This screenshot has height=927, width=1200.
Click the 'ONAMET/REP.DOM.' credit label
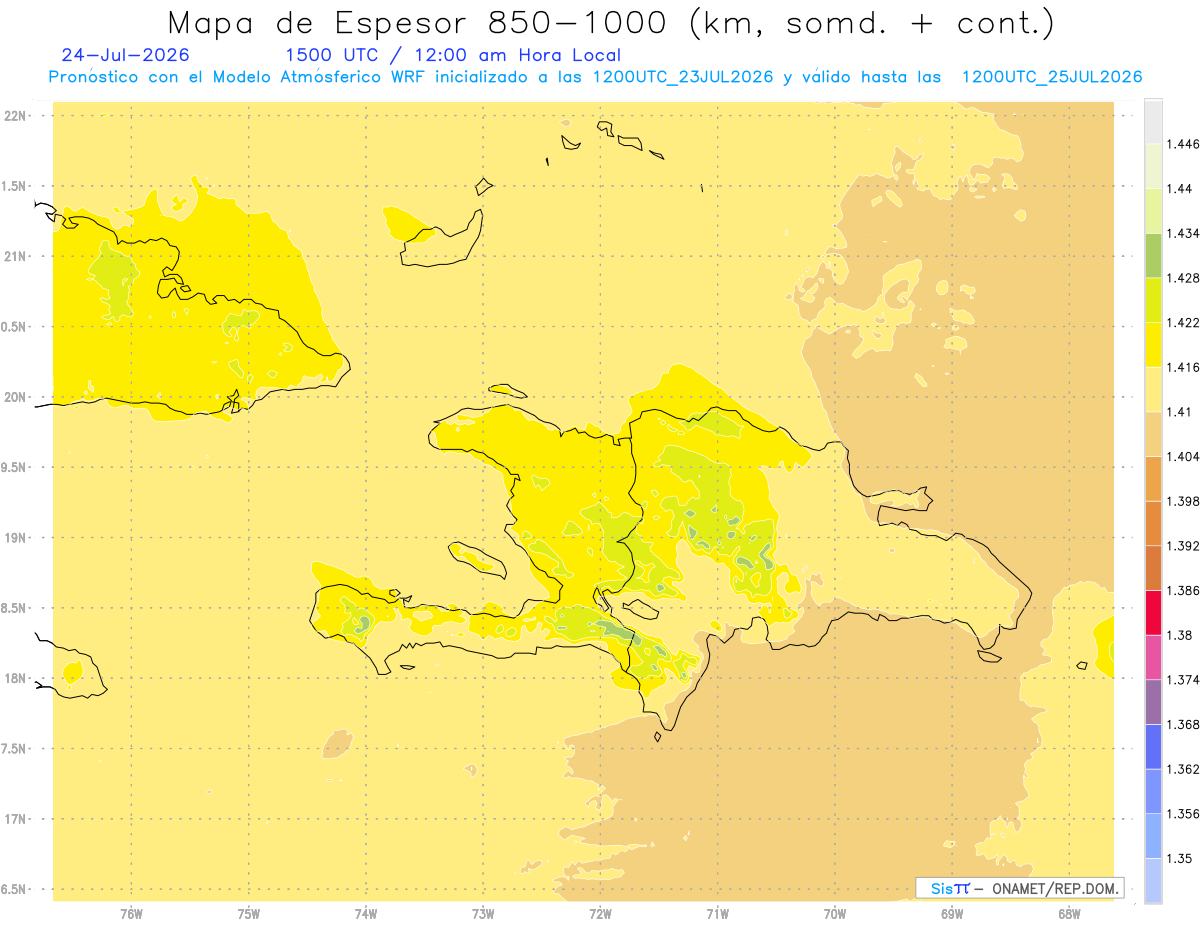click(1056, 888)
